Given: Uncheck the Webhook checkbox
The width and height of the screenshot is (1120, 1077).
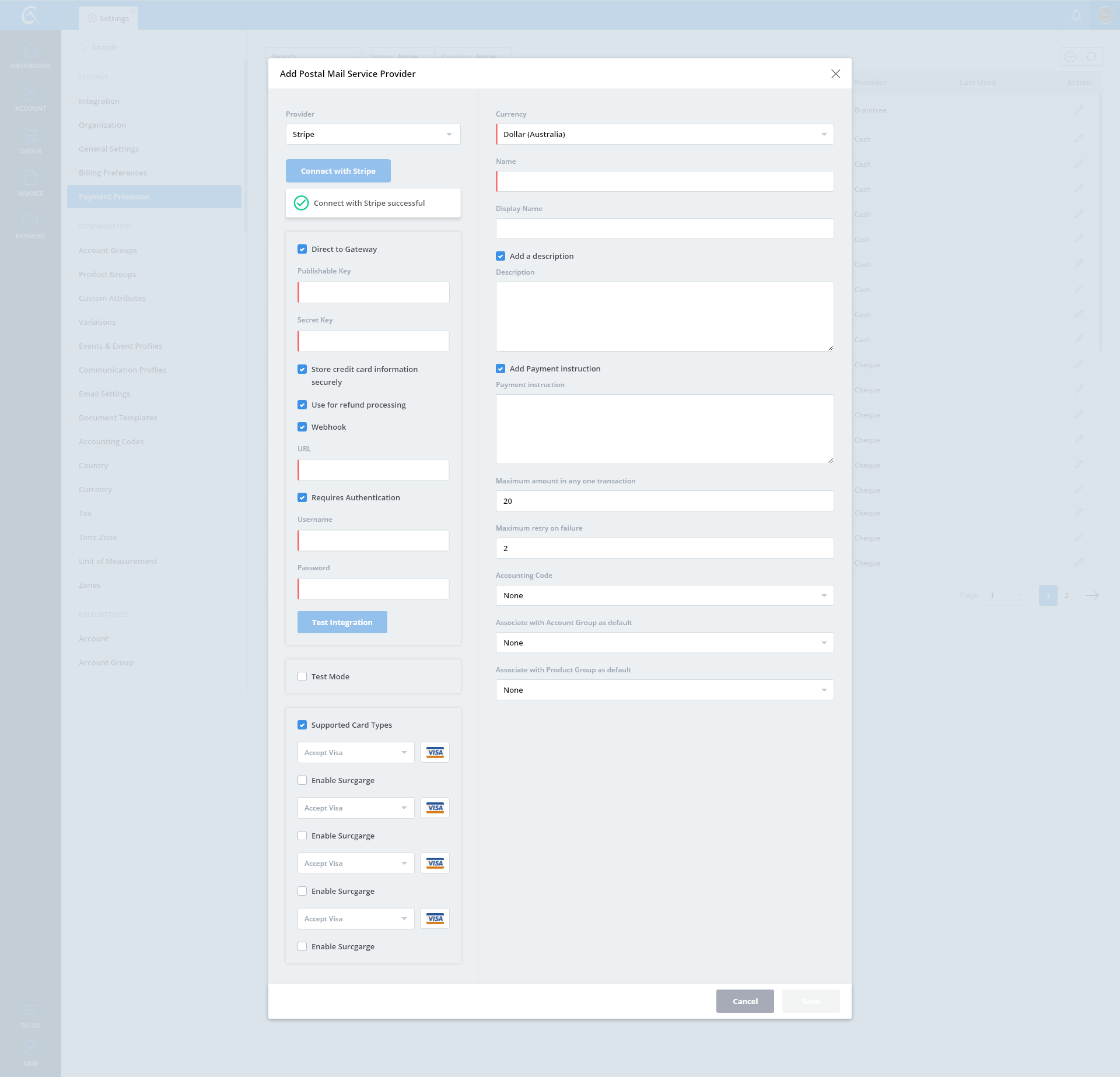Looking at the screenshot, I should [302, 427].
